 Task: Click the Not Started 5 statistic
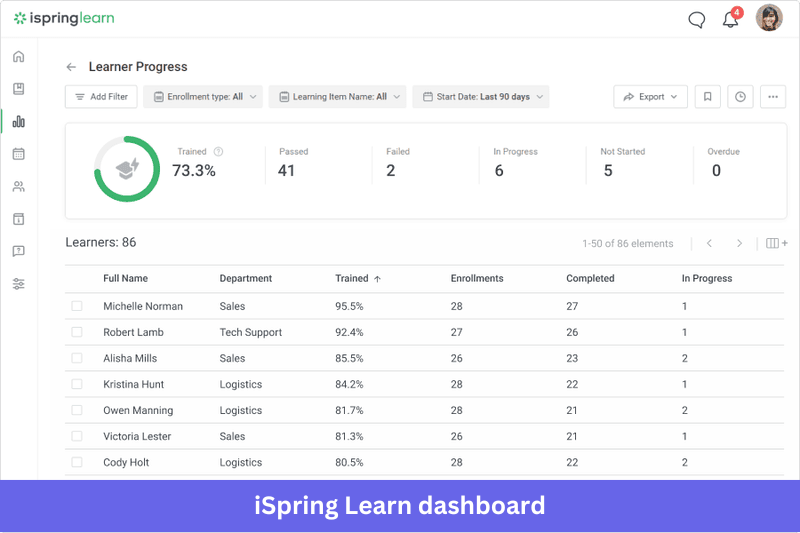622,163
